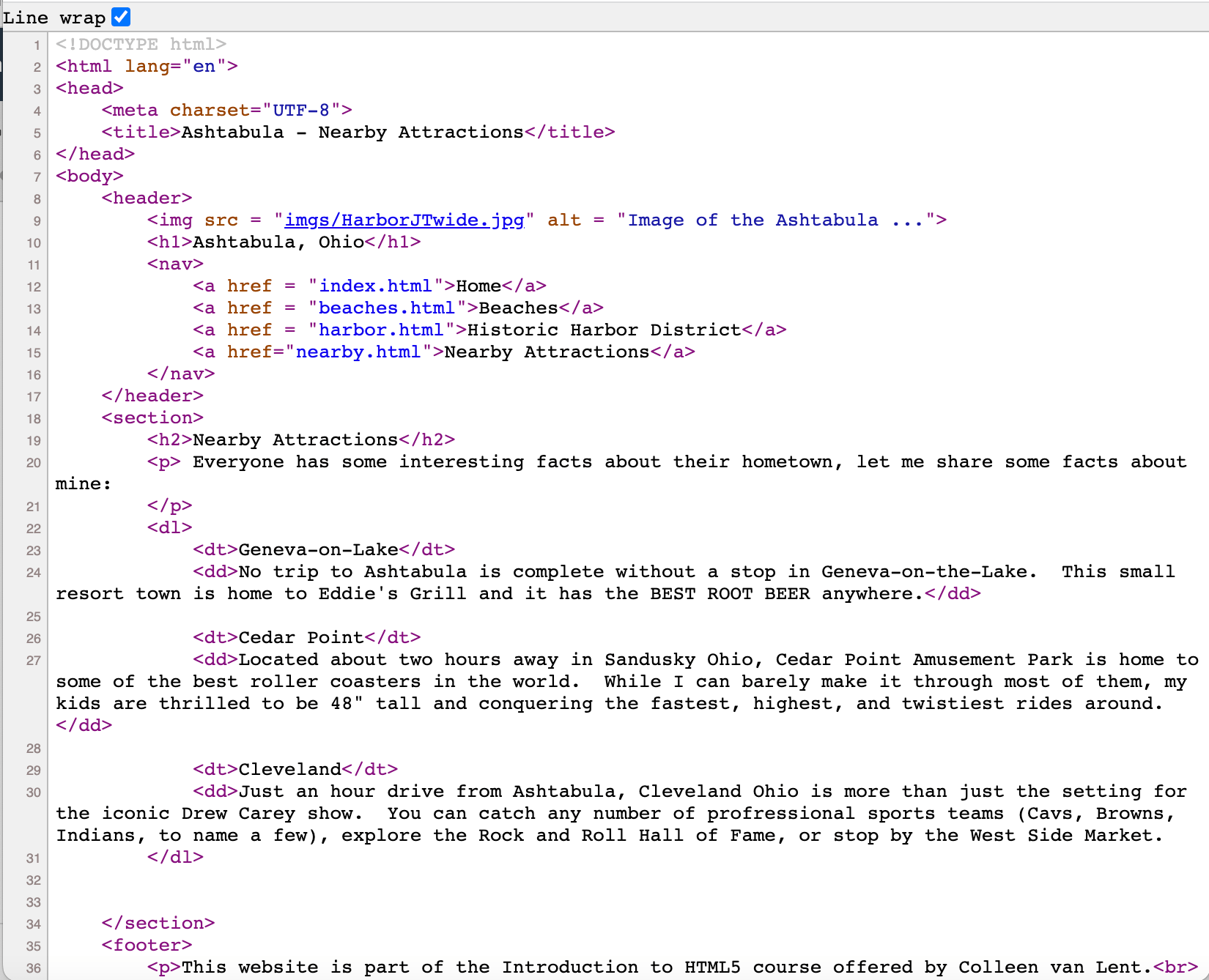The height and width of the screenshot is (980, 1209).
Task: Visit the harbor.html link
Action: [x=381, y=330]
